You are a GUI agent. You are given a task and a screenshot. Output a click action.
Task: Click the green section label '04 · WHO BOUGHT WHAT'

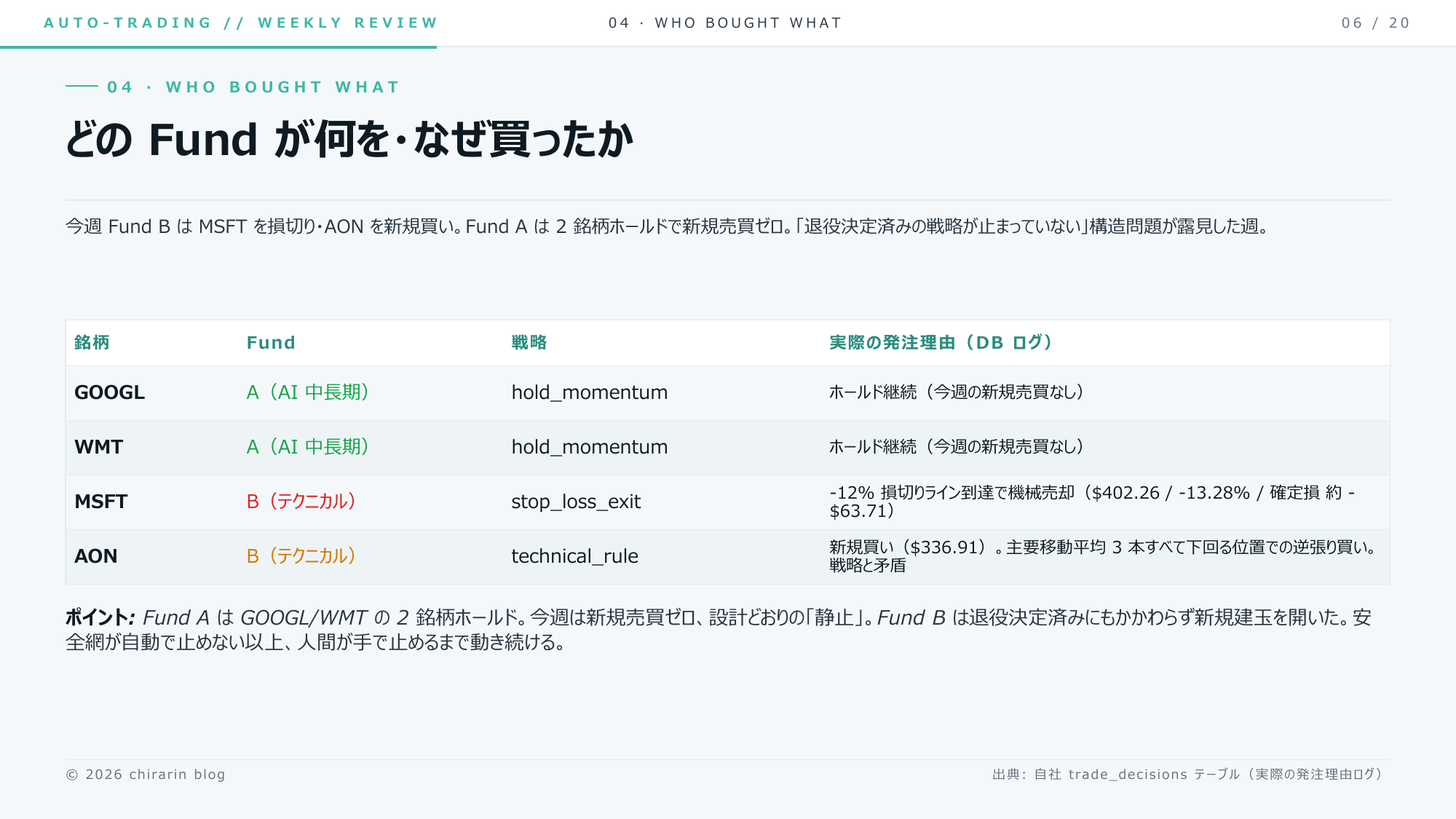[253, 87]
